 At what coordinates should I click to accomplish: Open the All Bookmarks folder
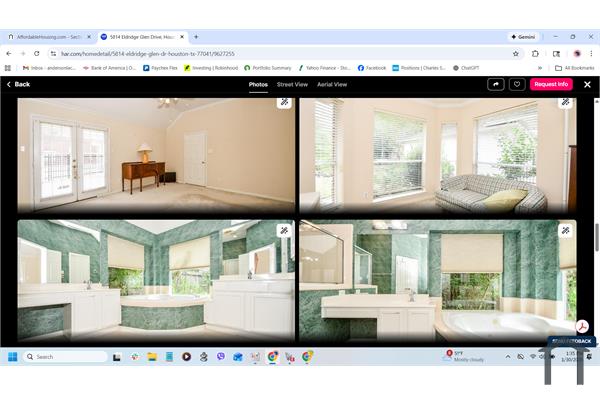coord(575,68)
